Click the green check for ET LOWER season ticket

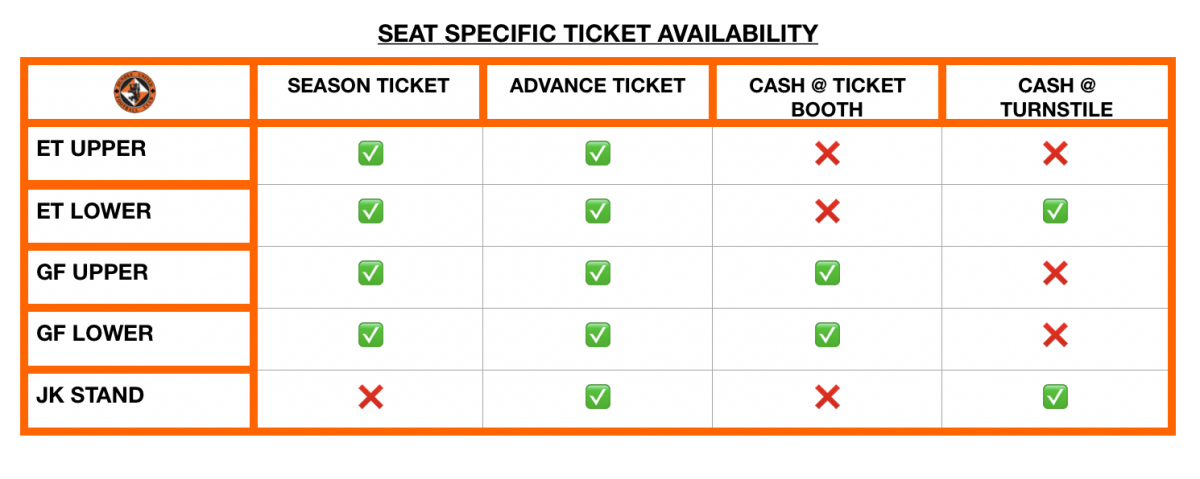tap(370, 211)
